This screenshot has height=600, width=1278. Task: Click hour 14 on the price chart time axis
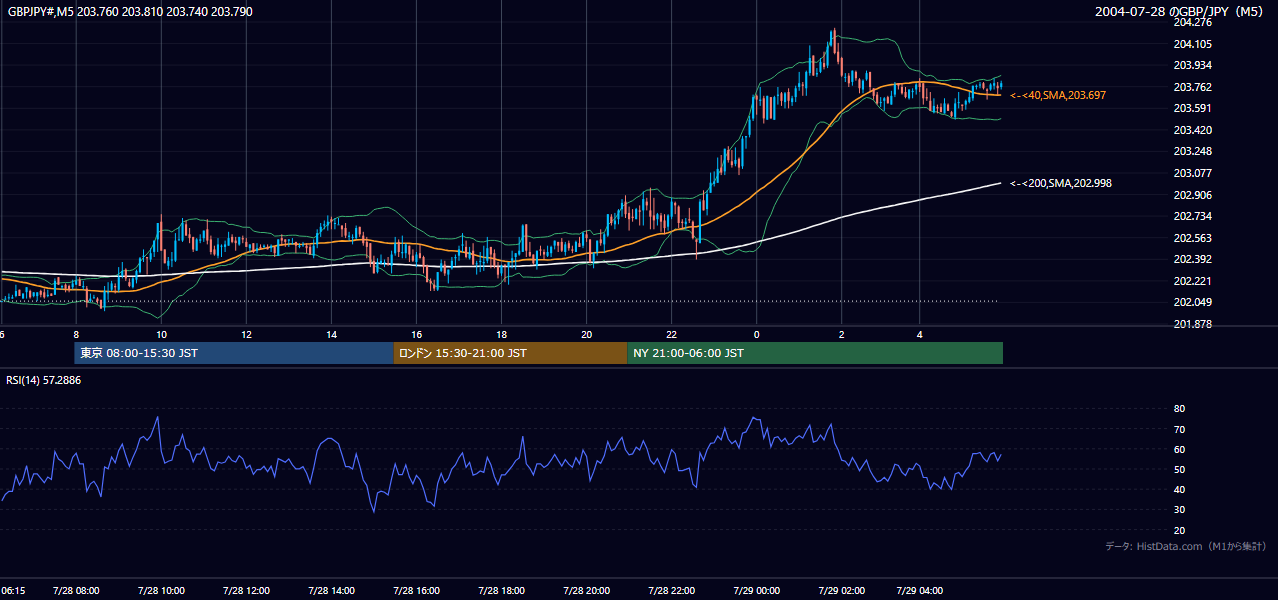[x=331, y=334]
